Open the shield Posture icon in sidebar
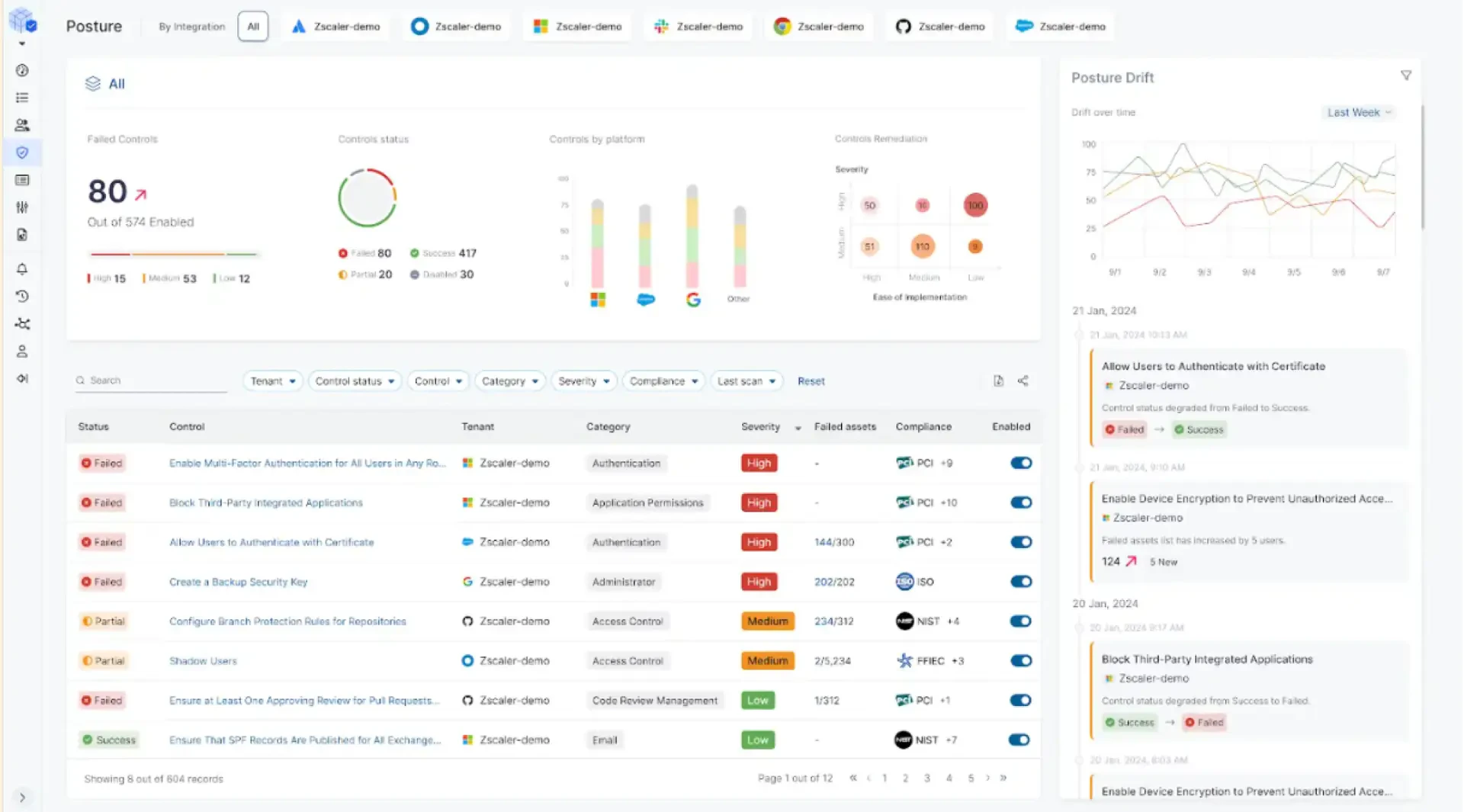The height and width of the screenshot is (812, 1464). 22,152
